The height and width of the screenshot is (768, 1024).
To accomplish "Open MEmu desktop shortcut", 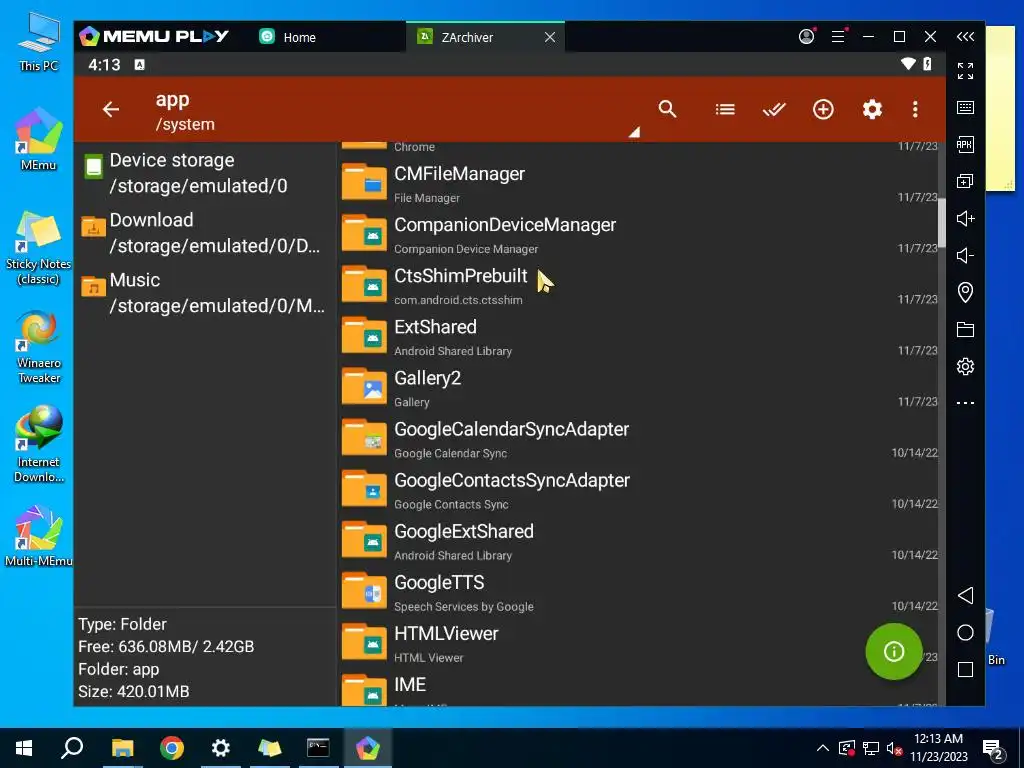I will tap(39, 140).
